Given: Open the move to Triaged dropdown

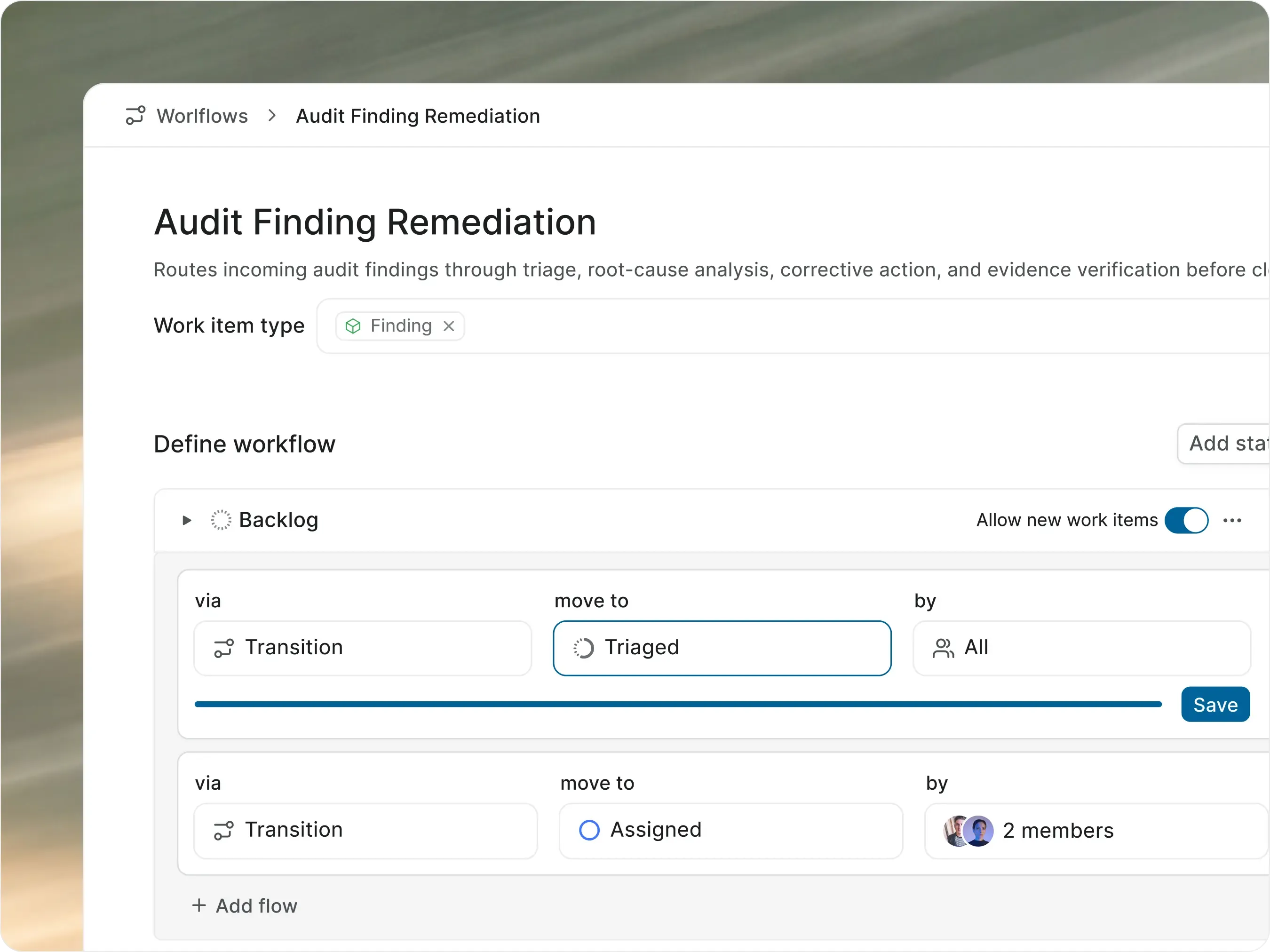Looking at the screenshot, I should coord(722,648).
